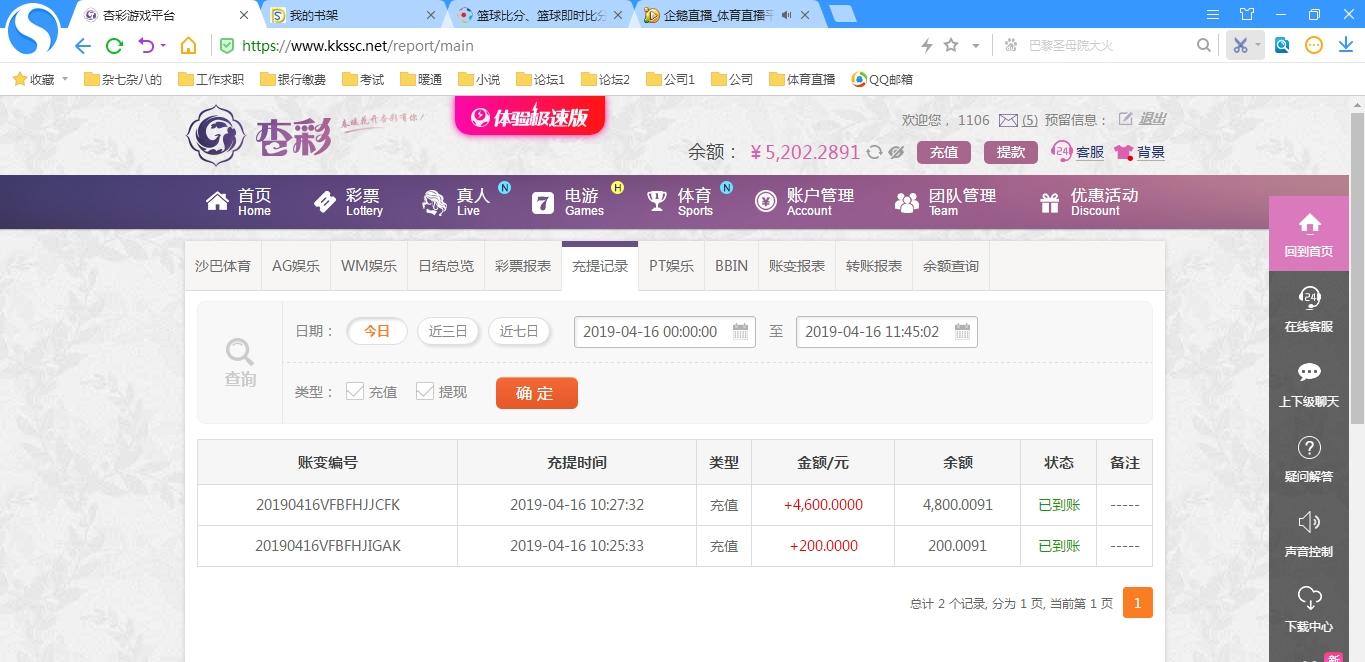Viewport: 1365px width, 662px height.
Task: Open the 账户管理 Account menu
Action: coord(805,202)
